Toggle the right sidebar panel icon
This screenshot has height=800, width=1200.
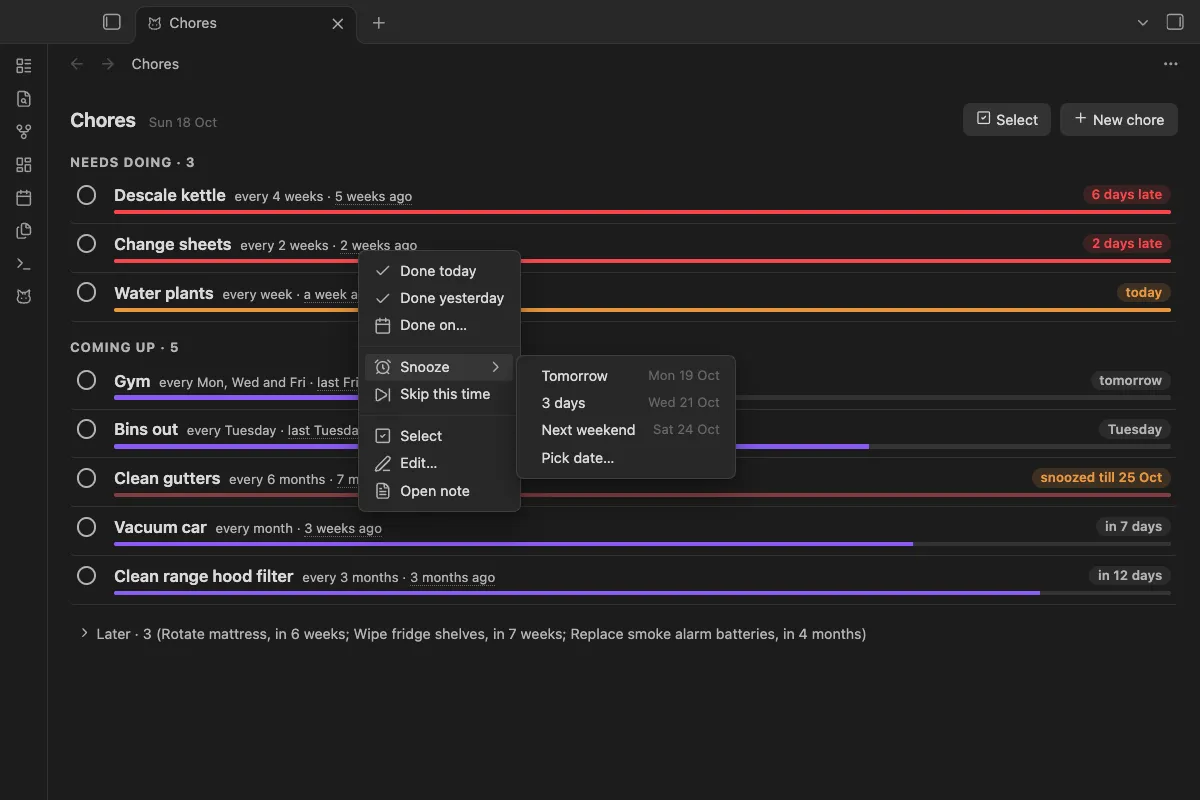pyautogui.click(x=1175, y=22)
